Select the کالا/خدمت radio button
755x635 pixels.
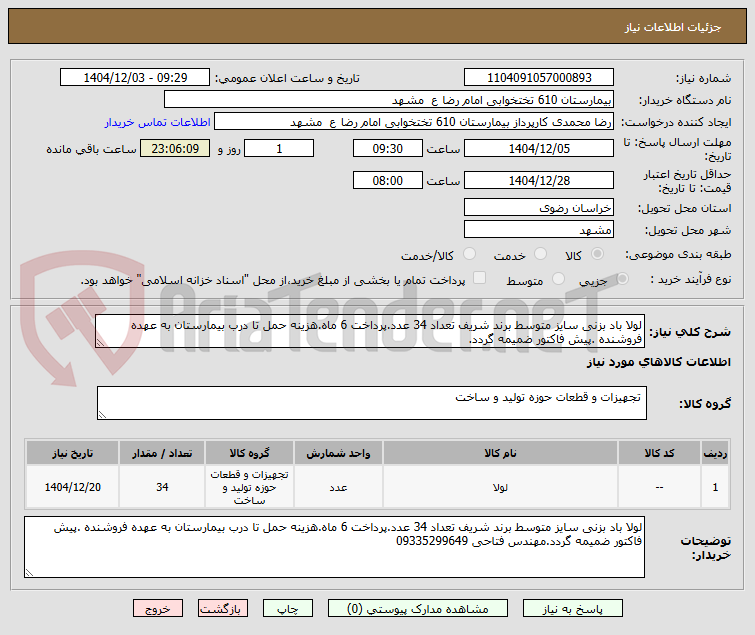[x=469, y=254]
